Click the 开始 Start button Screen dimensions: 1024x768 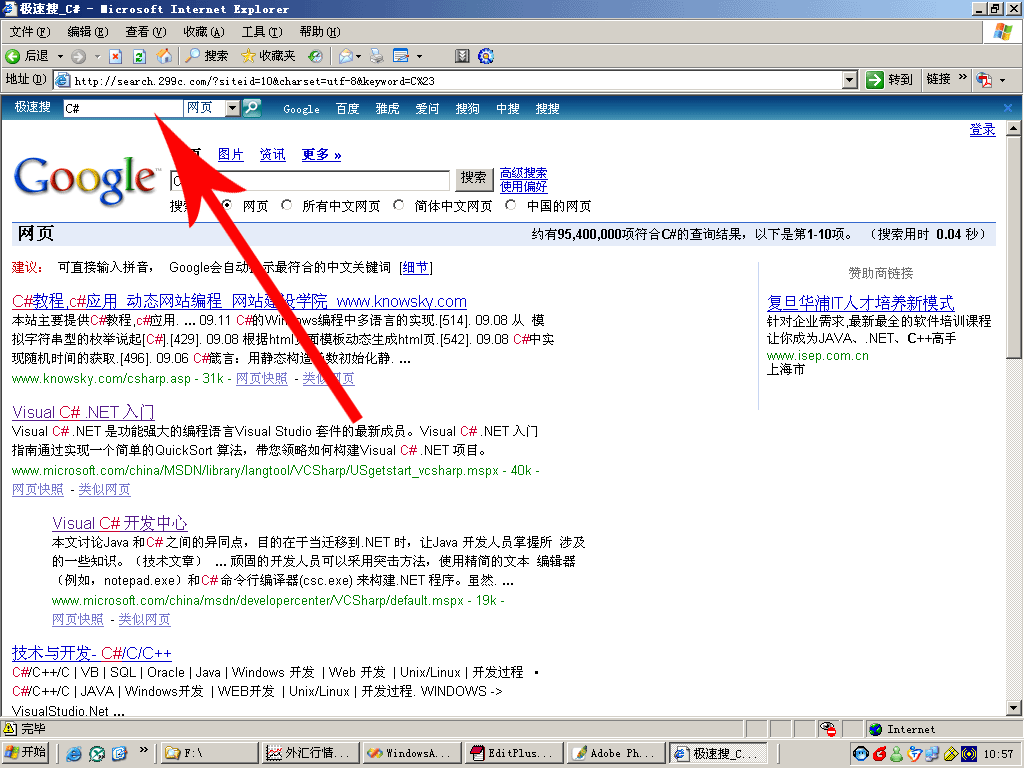26,753
